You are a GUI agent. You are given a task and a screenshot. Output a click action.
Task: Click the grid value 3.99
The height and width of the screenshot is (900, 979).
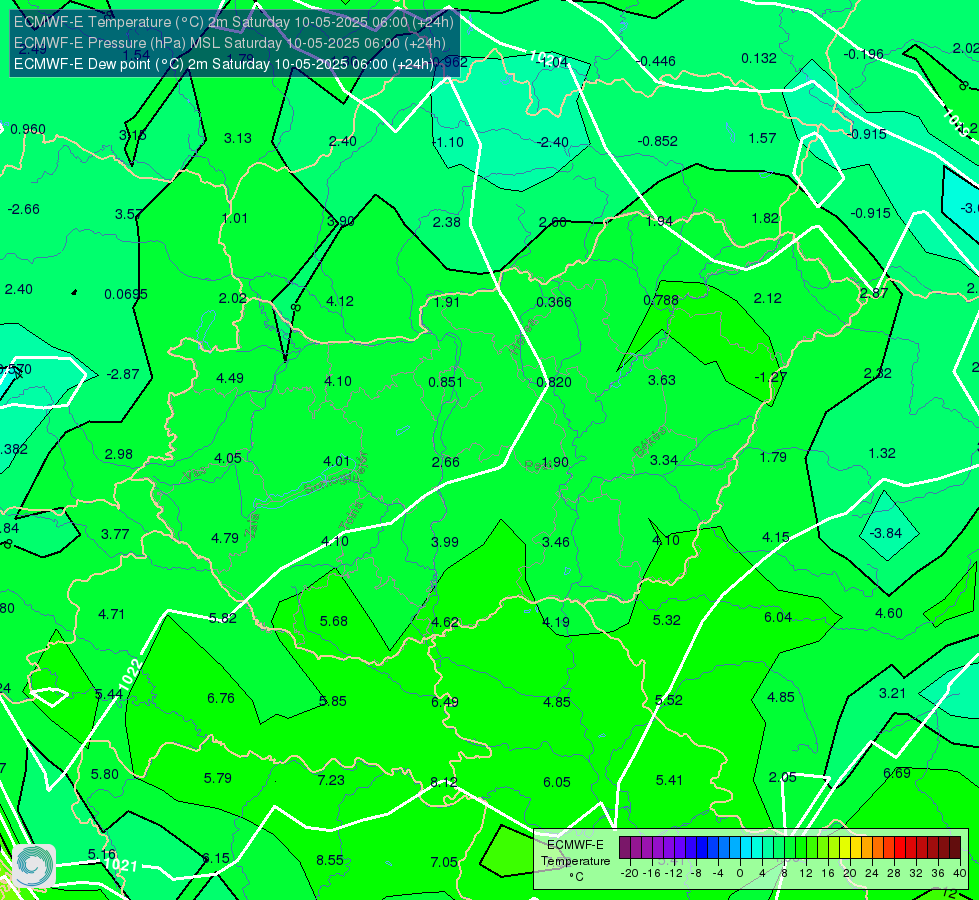445,542
